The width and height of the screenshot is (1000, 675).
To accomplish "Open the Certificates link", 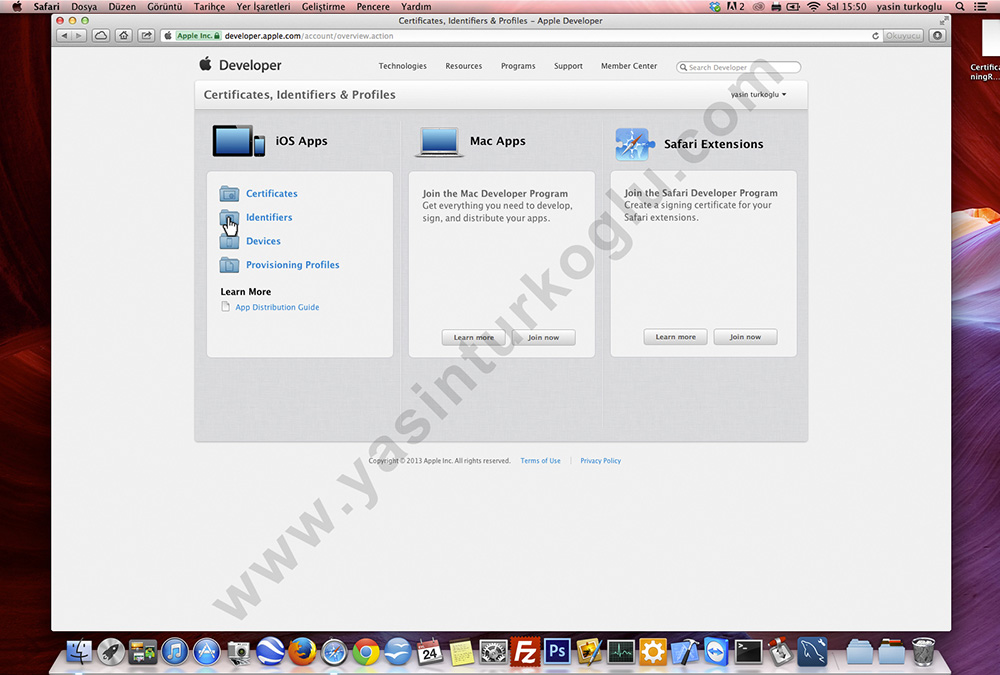I will (272, 193).
